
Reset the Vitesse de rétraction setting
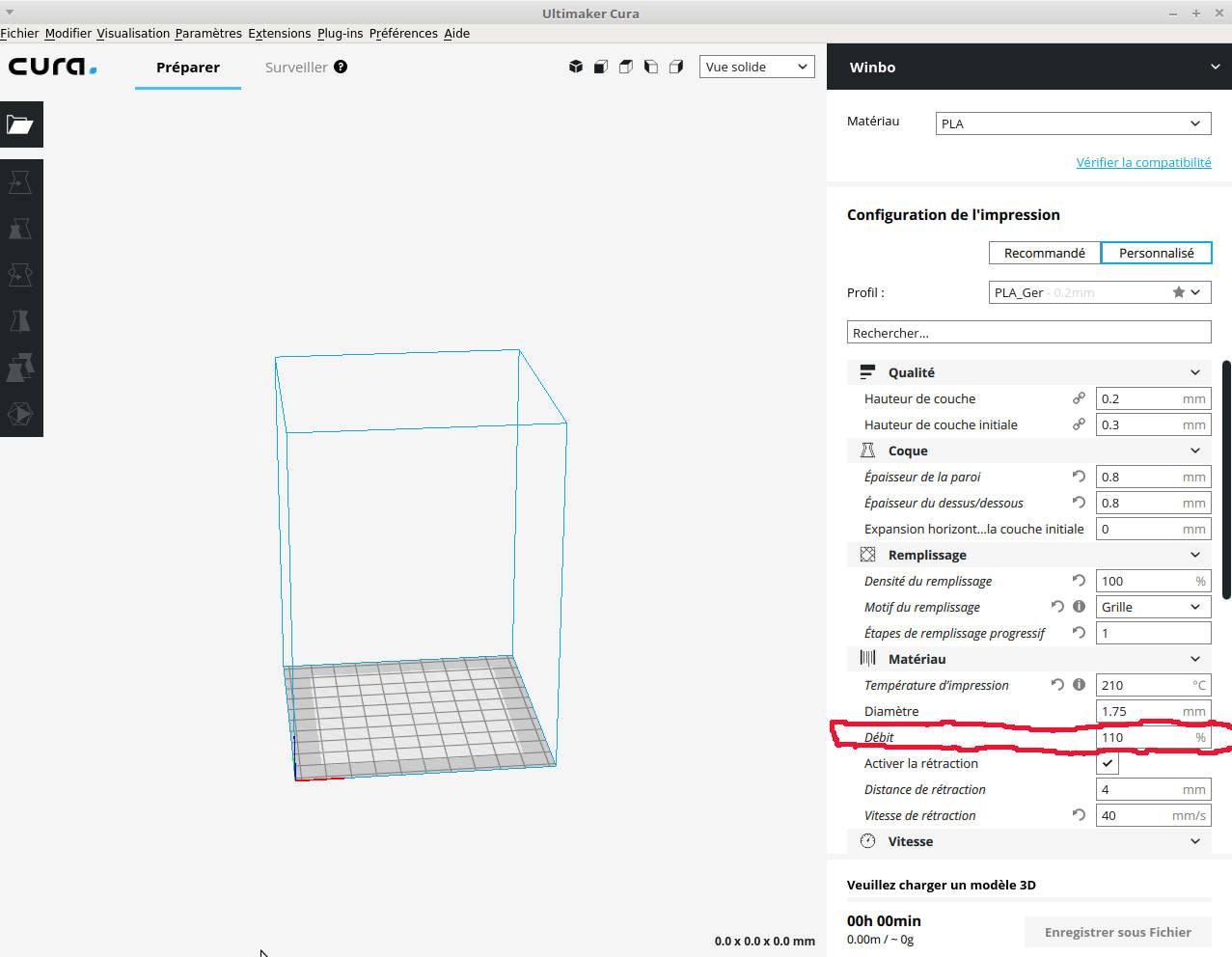pos(1079,815)
